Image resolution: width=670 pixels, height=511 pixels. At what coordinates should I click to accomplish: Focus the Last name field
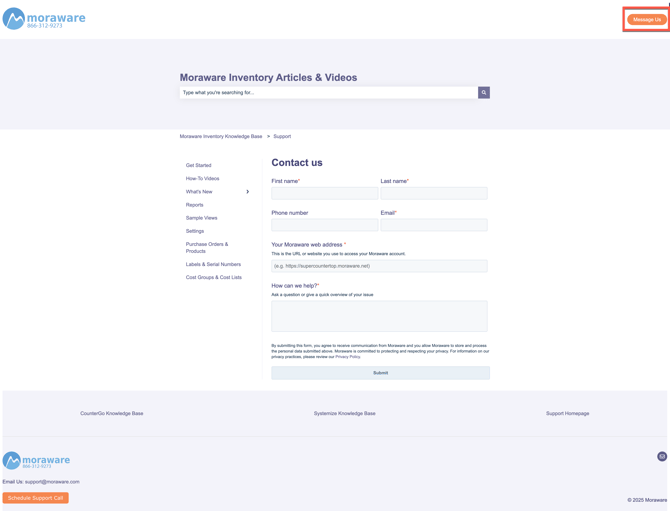coord(434,193)
